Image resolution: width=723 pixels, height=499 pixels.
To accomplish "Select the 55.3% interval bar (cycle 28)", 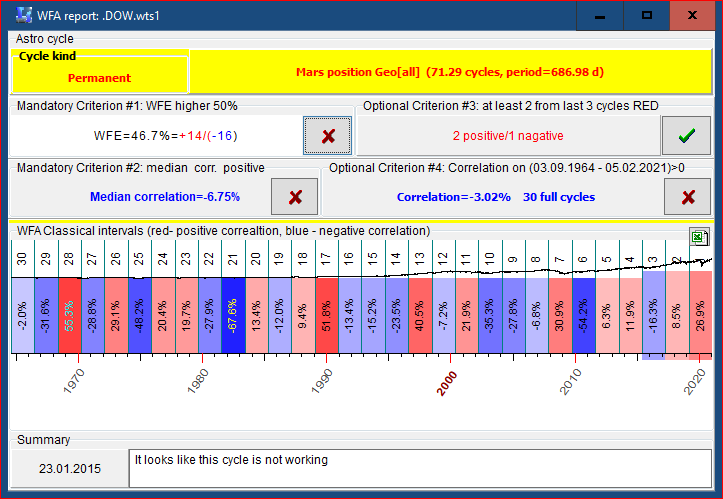I will coord(70,315).
